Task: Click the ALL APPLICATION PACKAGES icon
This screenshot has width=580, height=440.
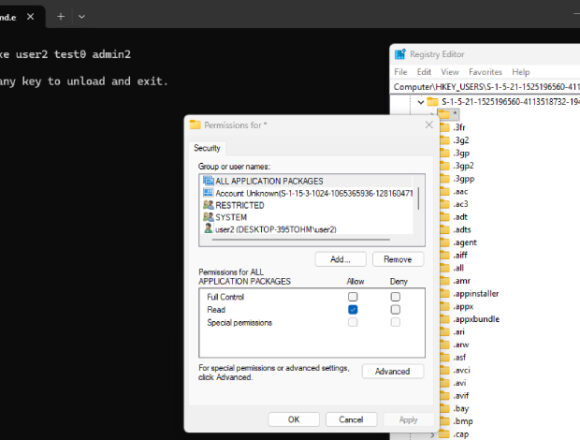Action: coord(208,181)
